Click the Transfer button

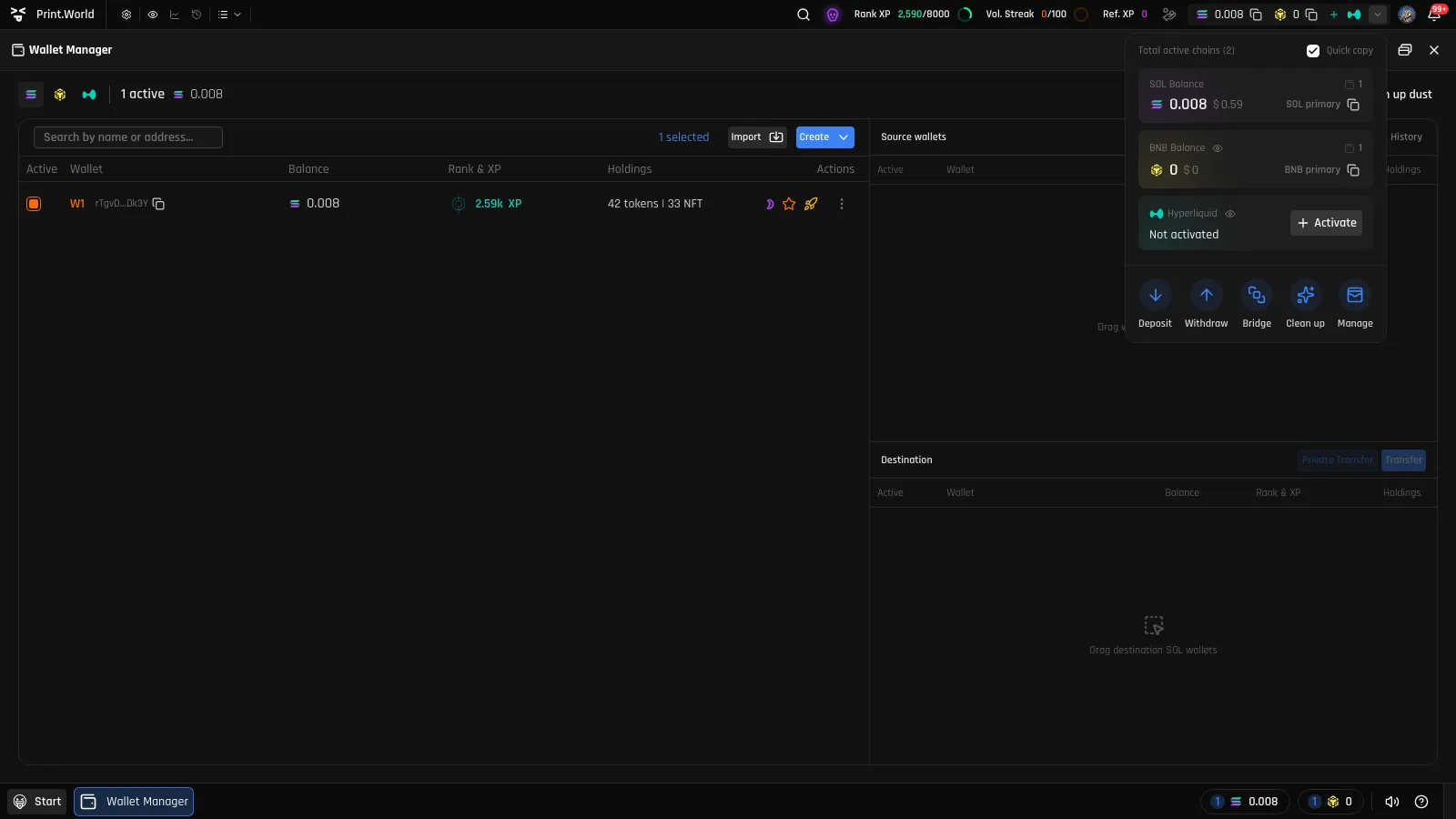click(1403, 460)
